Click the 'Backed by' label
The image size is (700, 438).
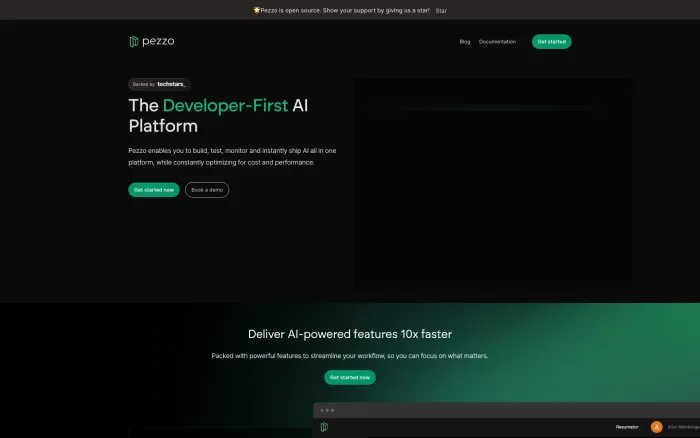click(143, 84)
